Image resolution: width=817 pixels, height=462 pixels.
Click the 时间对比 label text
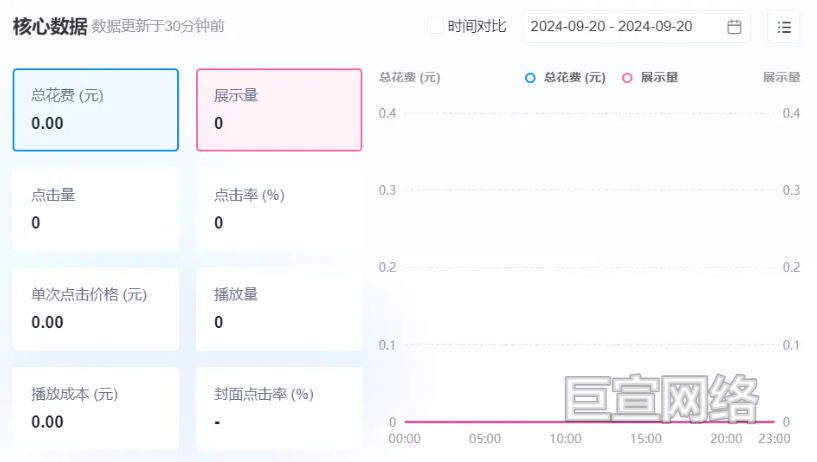pos(477,26)
